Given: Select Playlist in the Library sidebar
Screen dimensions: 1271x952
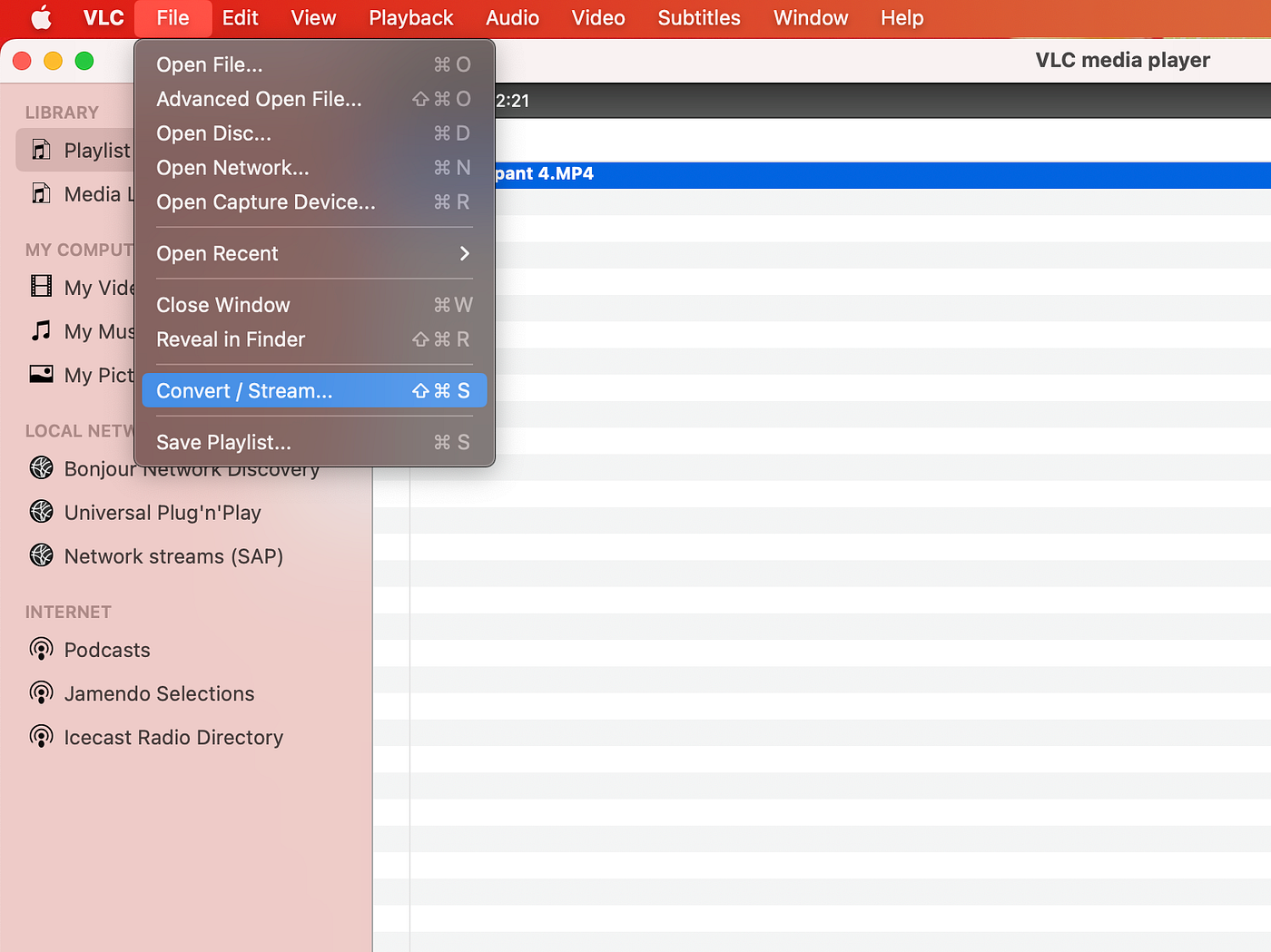Looking at the screenshot, I should click(75, 150).
